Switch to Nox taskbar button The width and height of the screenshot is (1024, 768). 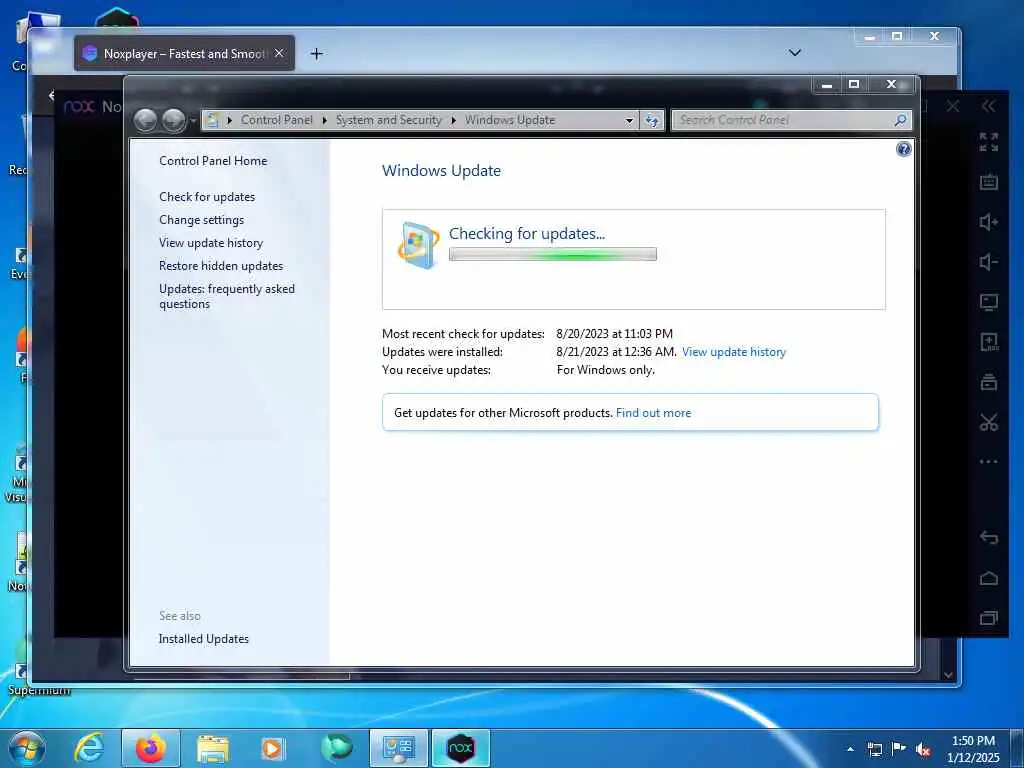(x=460, y=748)
